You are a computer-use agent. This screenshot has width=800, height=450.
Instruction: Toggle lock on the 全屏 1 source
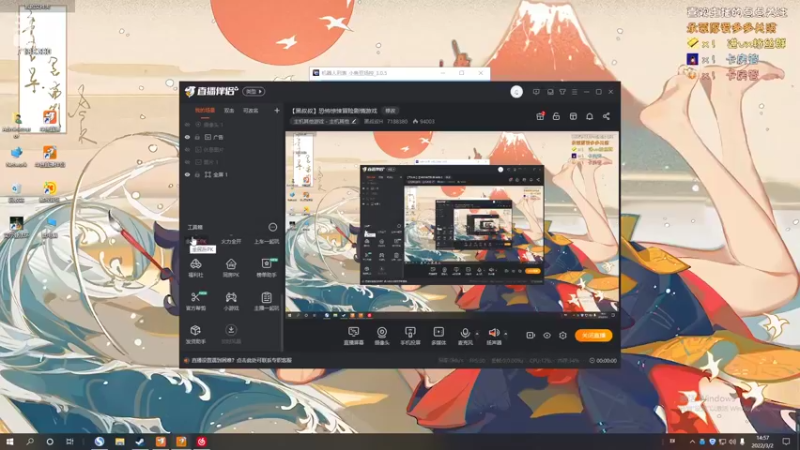coord(197,174)
